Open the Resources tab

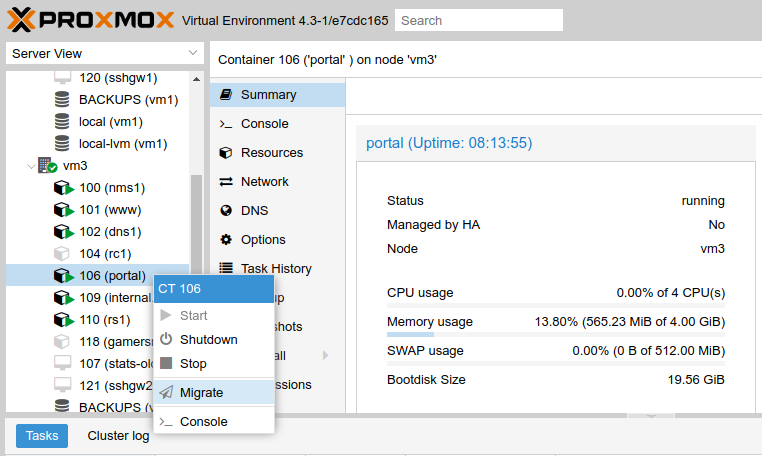pos(278,153)
